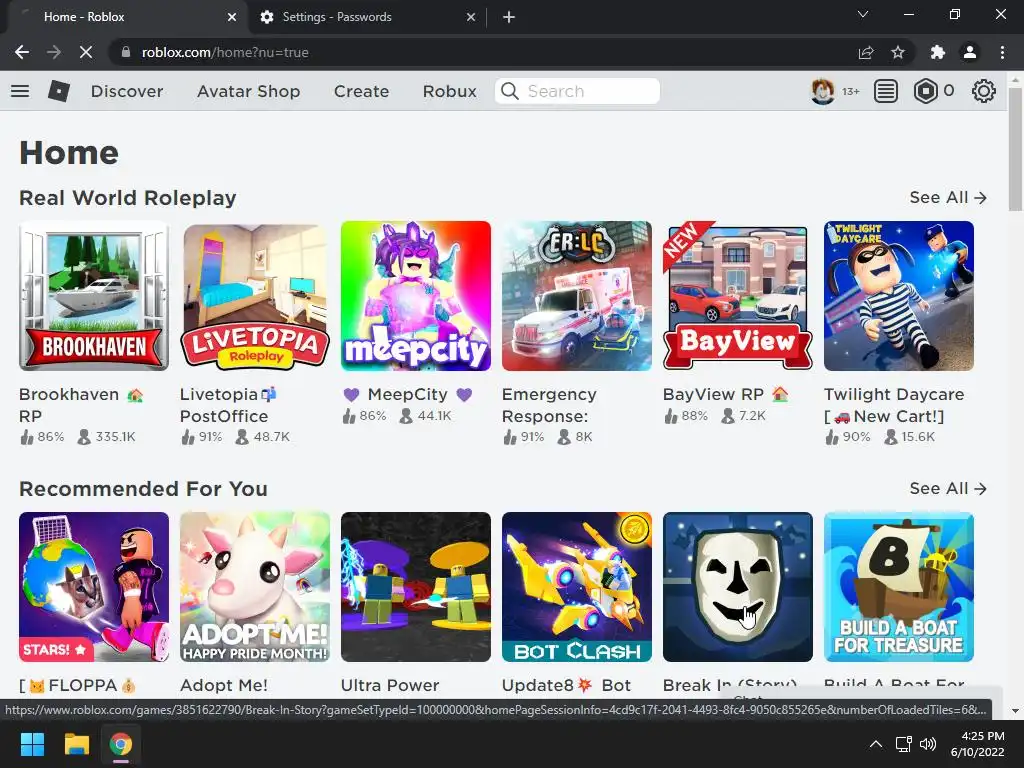Image resolution: width=1024 pixels, height=768 pixels.
Task: Click the browser forward arrow
Action: point(54,52)
